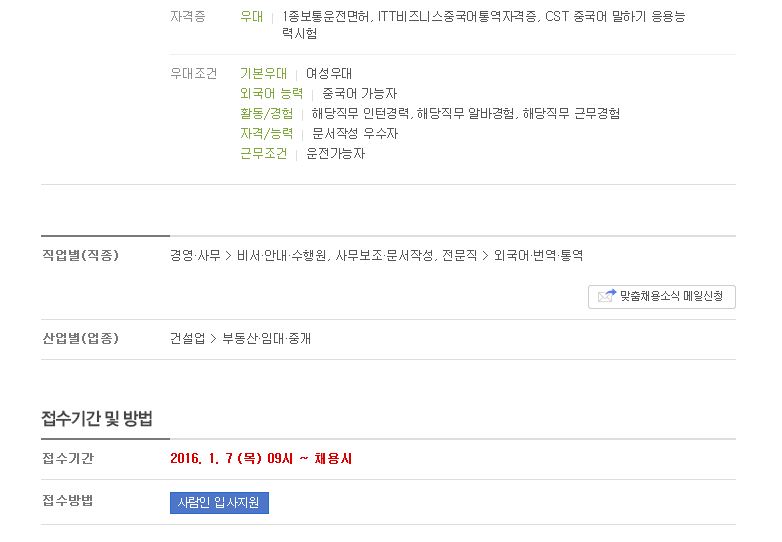Click the green 외국어 능력 label
This screenshot has width=782, height=542.
(271, 94)
